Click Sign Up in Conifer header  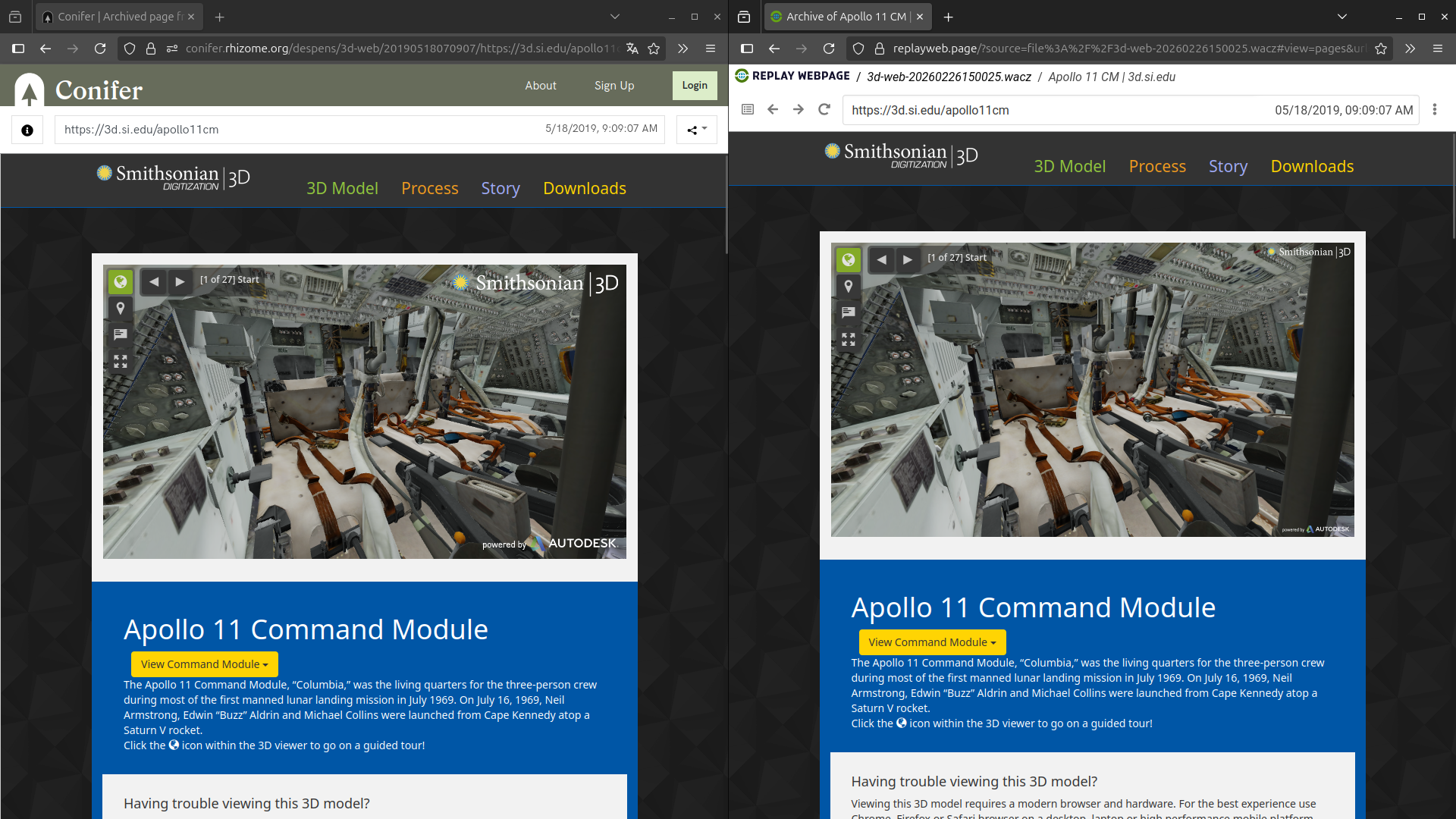pos(614,86)
